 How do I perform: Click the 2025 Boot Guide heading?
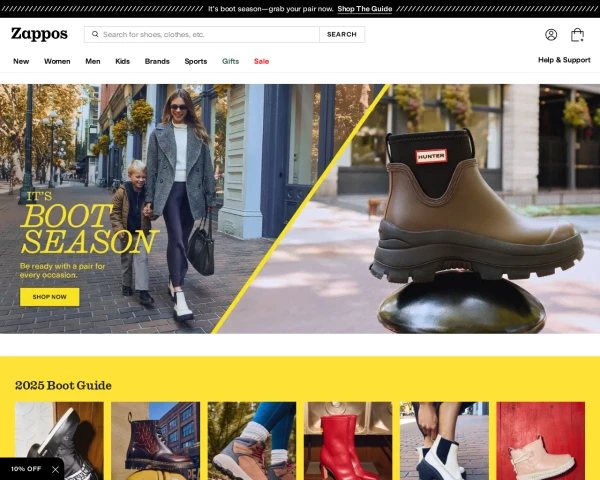(63, 385)
